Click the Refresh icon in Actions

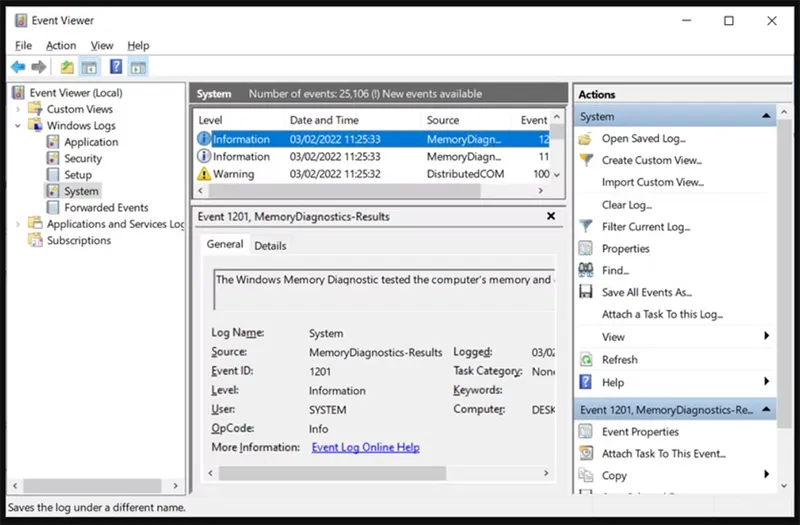[x=586, y=359]
